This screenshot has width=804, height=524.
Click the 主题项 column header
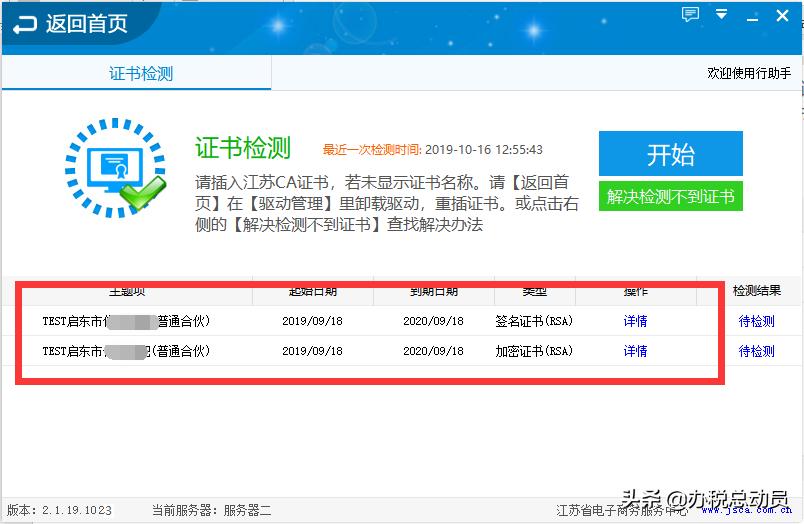128,291
